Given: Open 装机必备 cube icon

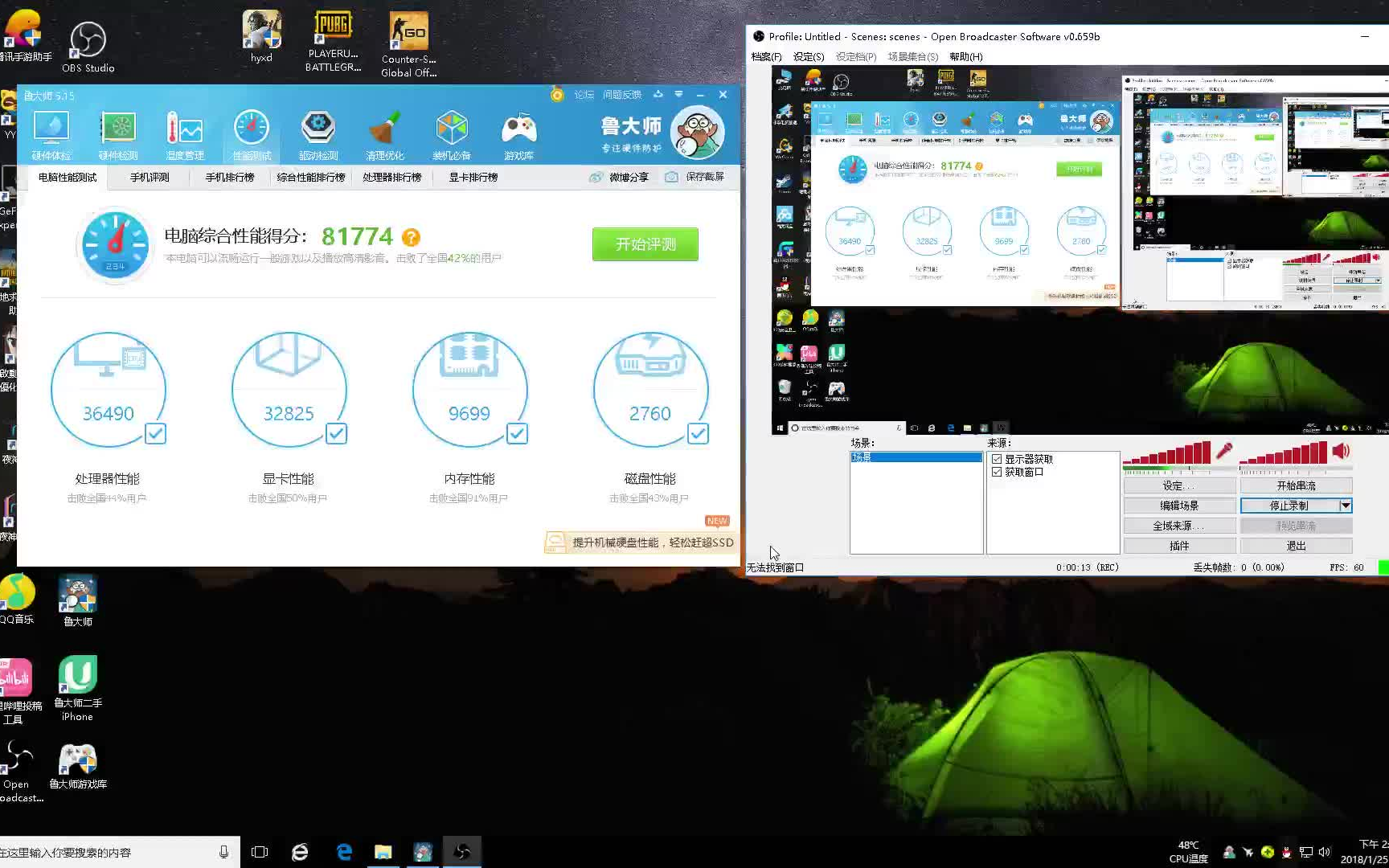Looking at the screenshot, I should pos(452,134).
